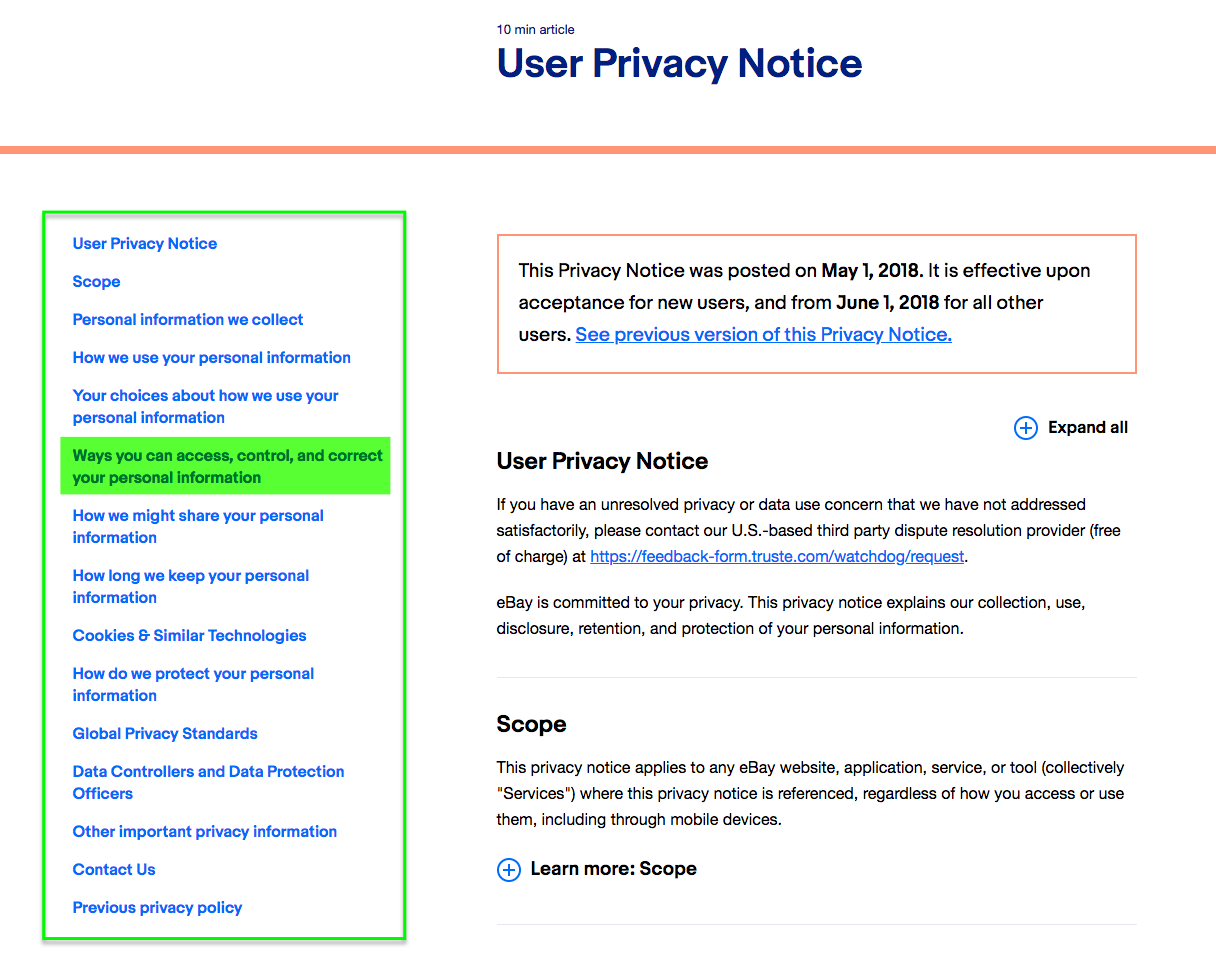
Task: Expand the Learn more: Scope section
Action: (x=613, y=869)
